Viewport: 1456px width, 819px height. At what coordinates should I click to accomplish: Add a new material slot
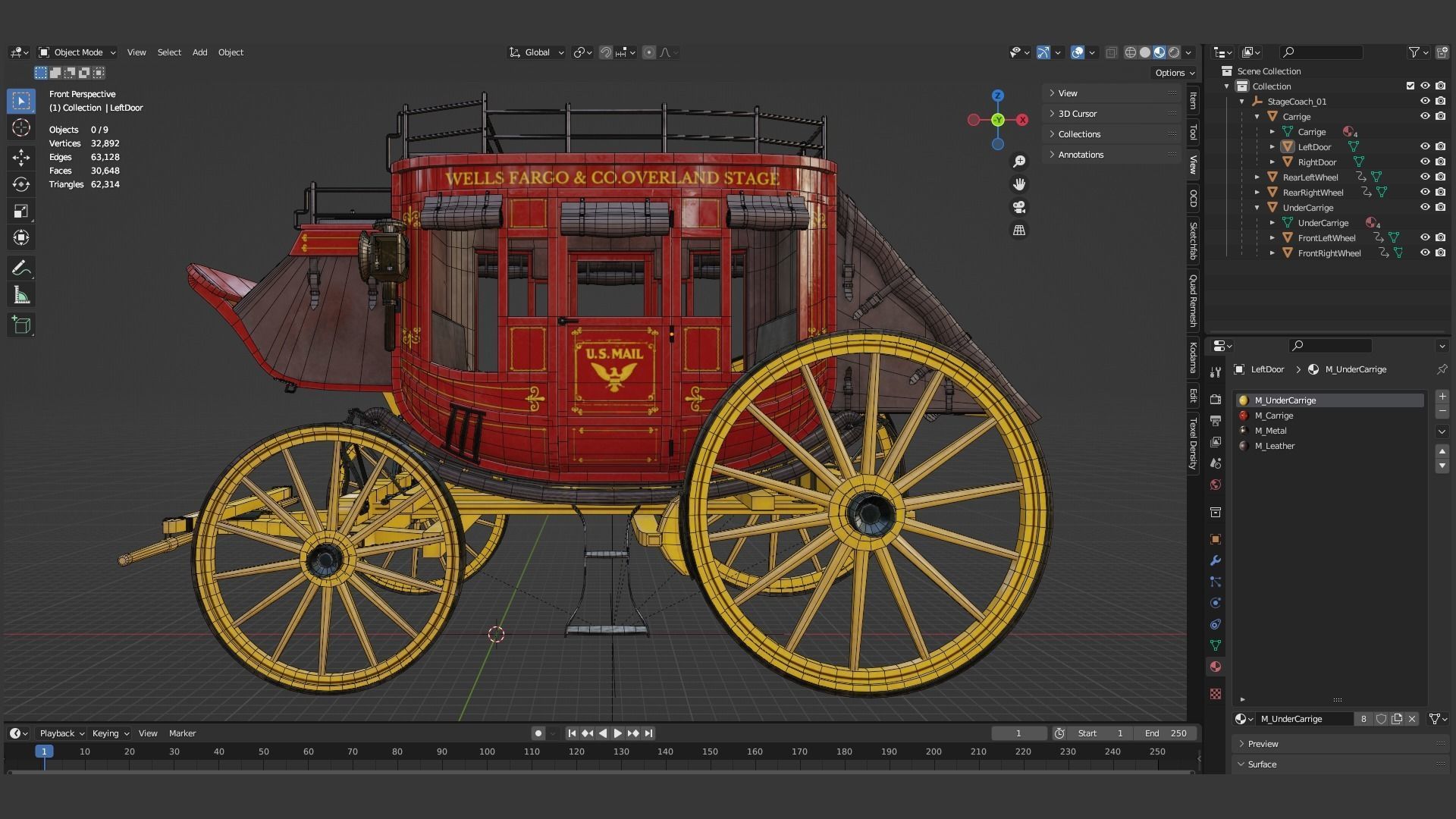(x=1442, y=397)
